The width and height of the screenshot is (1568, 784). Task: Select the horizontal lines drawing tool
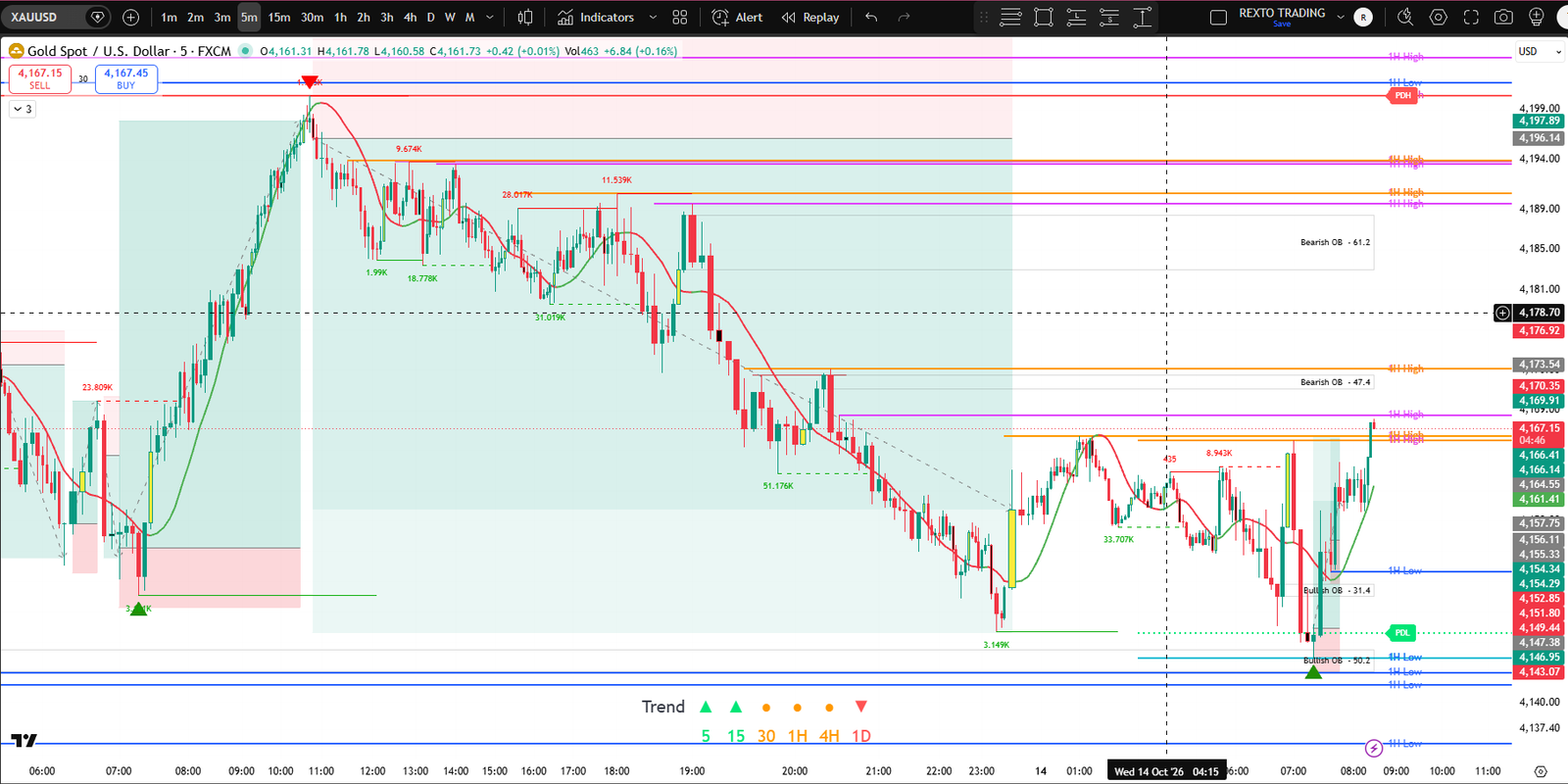click(1010, 17)
